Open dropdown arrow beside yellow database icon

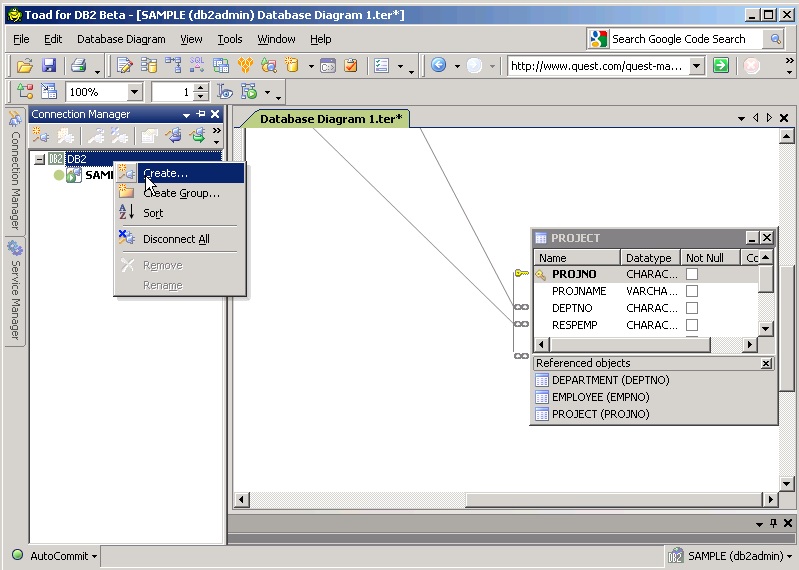[311, 66]
